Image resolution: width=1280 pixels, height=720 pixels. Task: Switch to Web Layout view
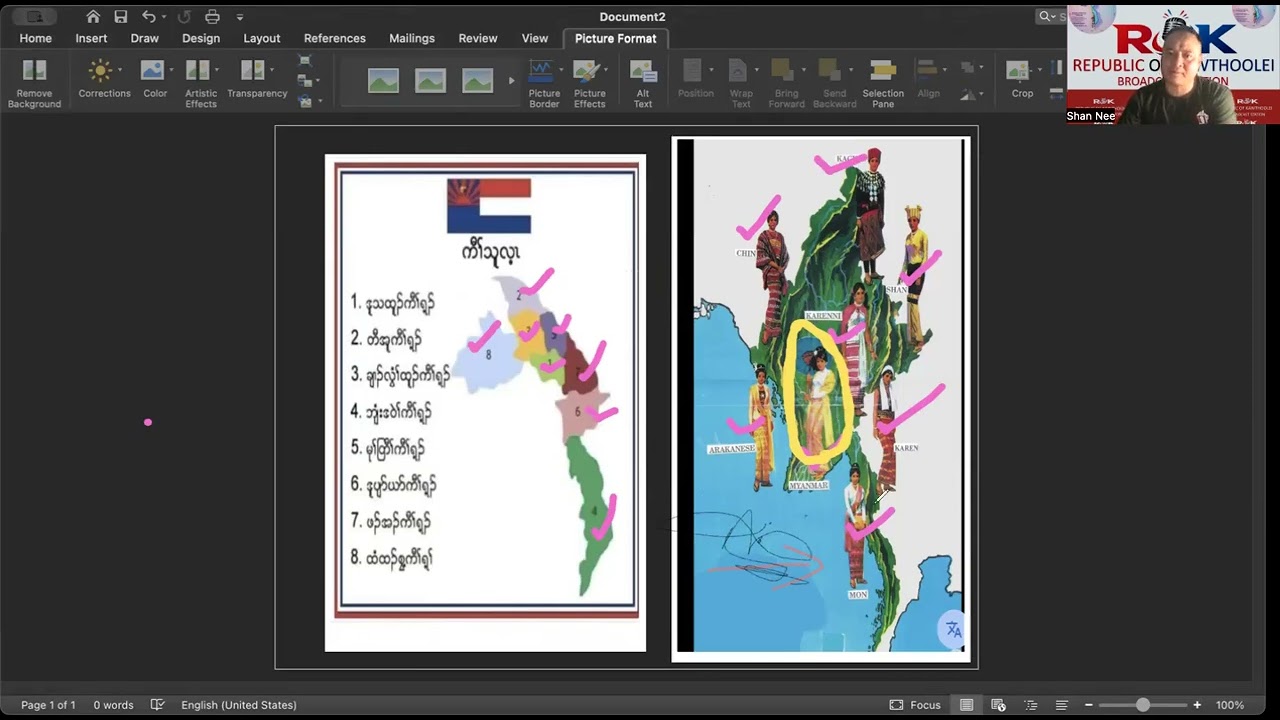point(998,705)
